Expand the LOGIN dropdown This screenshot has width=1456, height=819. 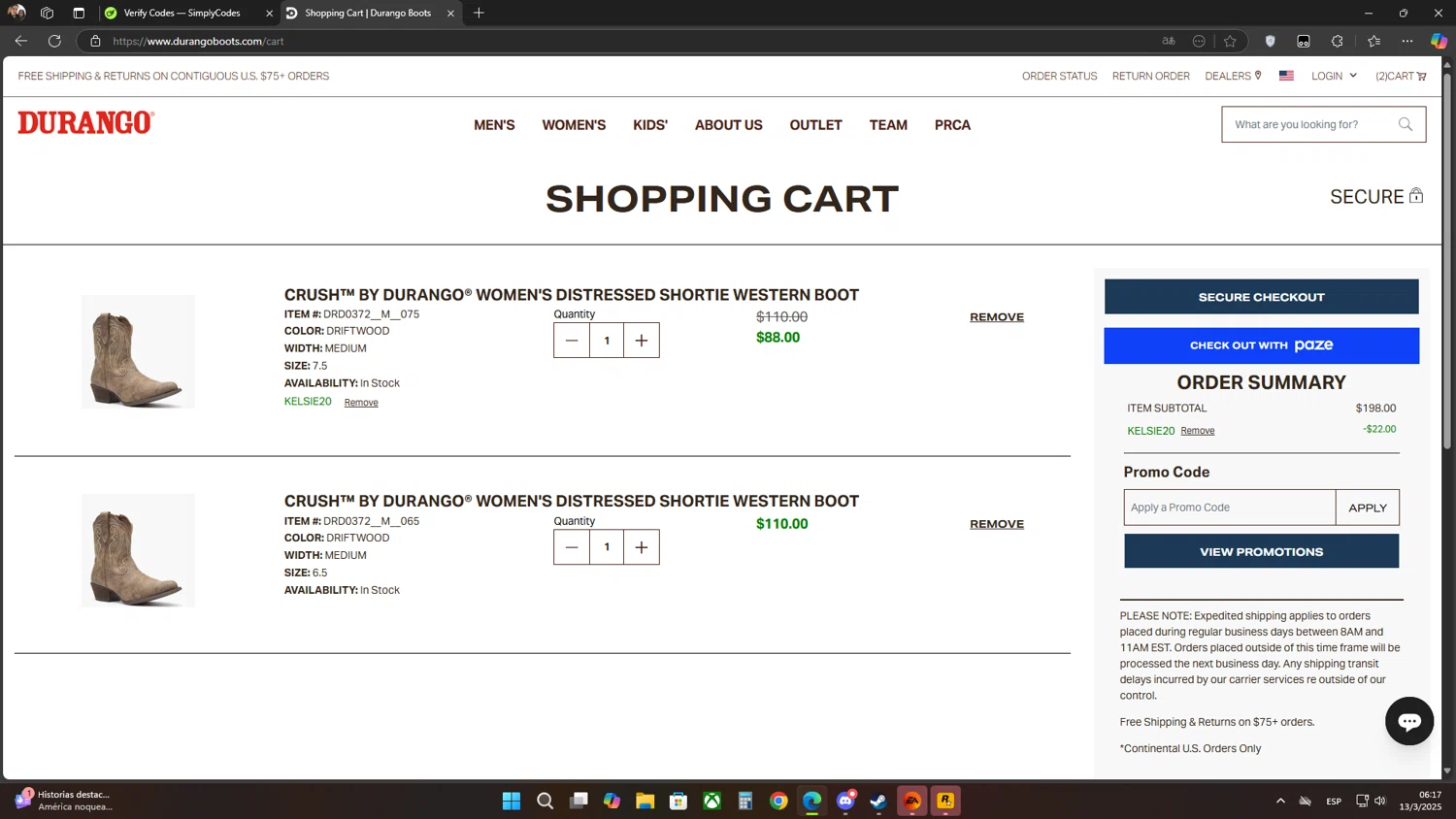[1334, 76]
